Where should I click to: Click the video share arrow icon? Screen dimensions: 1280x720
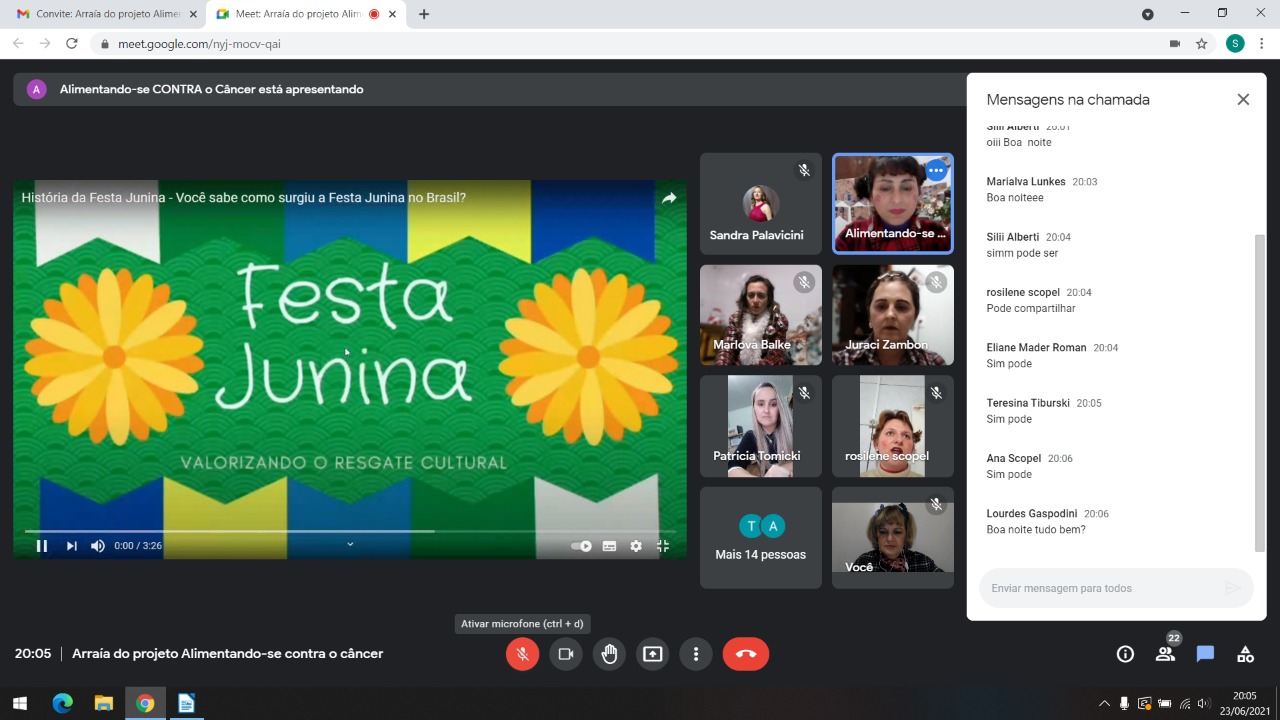669,198
